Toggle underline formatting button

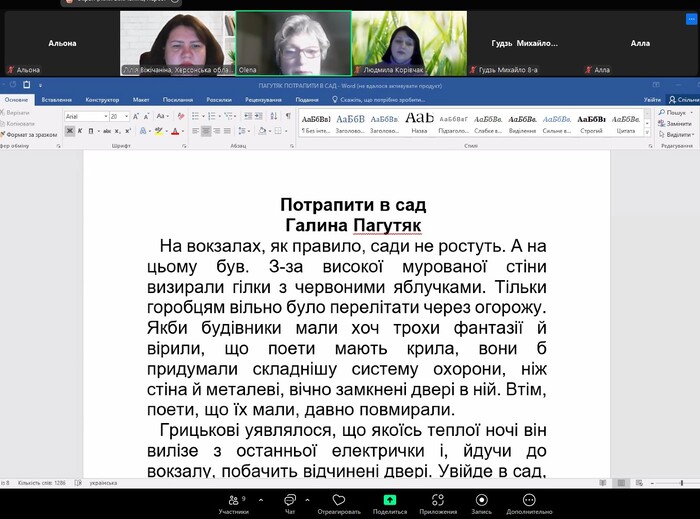[x=91, y=131]
